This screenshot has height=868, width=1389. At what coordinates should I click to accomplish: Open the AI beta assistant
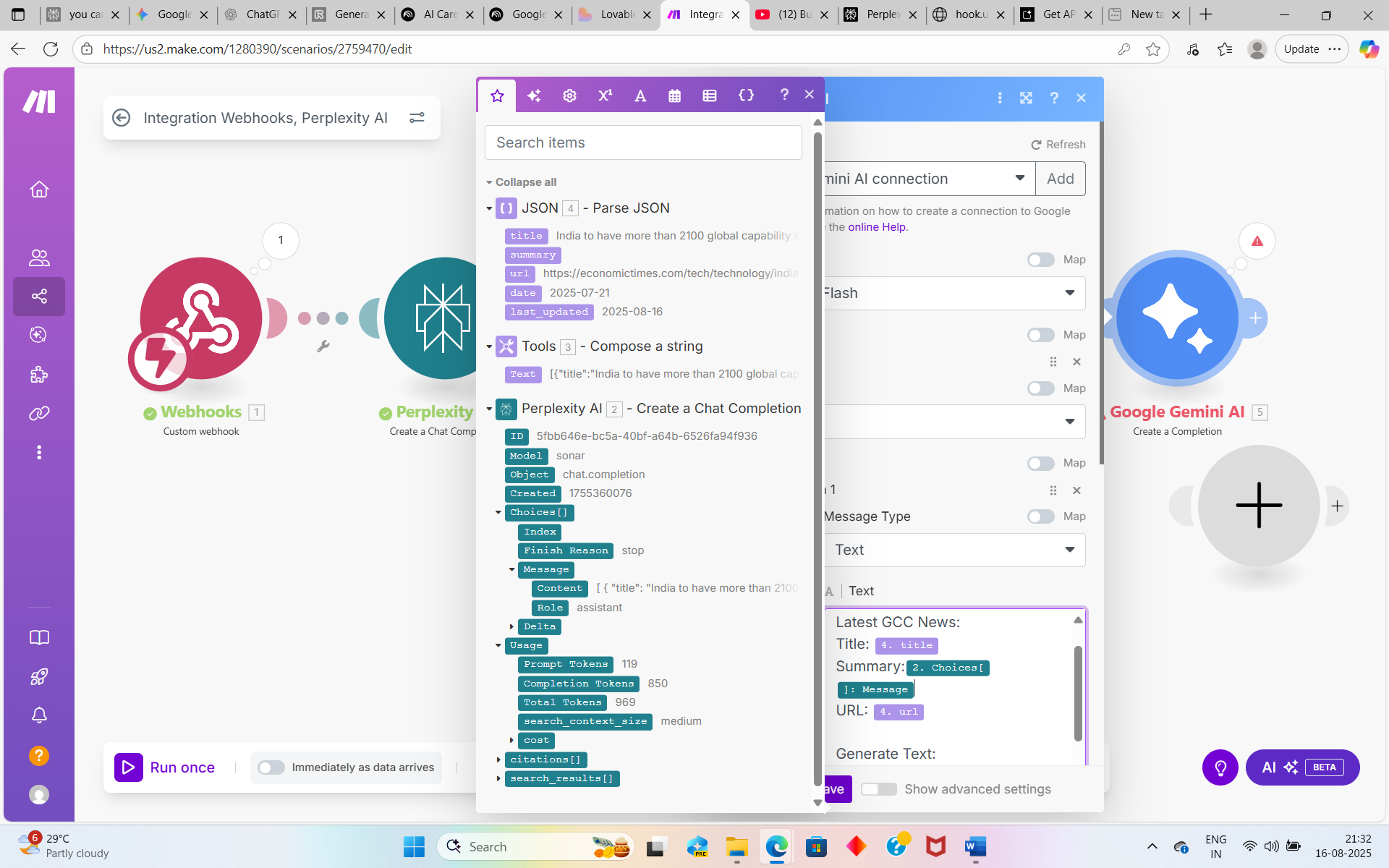click(x=1302, y=767)
